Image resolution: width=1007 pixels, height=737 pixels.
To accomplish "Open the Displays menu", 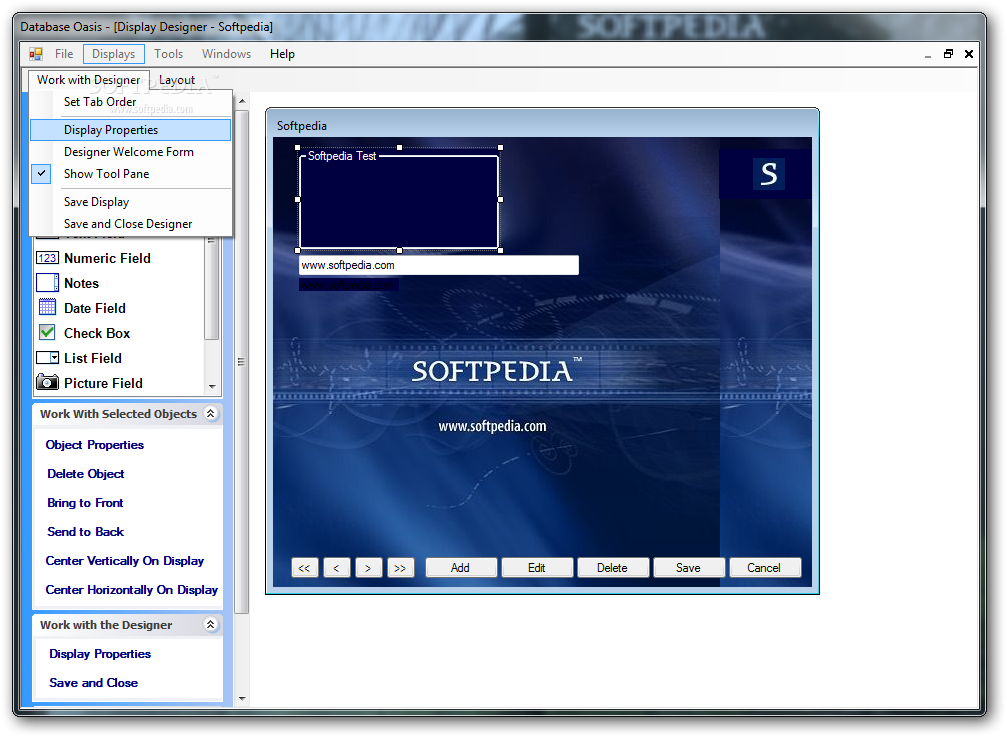I will tap(114, 54).
